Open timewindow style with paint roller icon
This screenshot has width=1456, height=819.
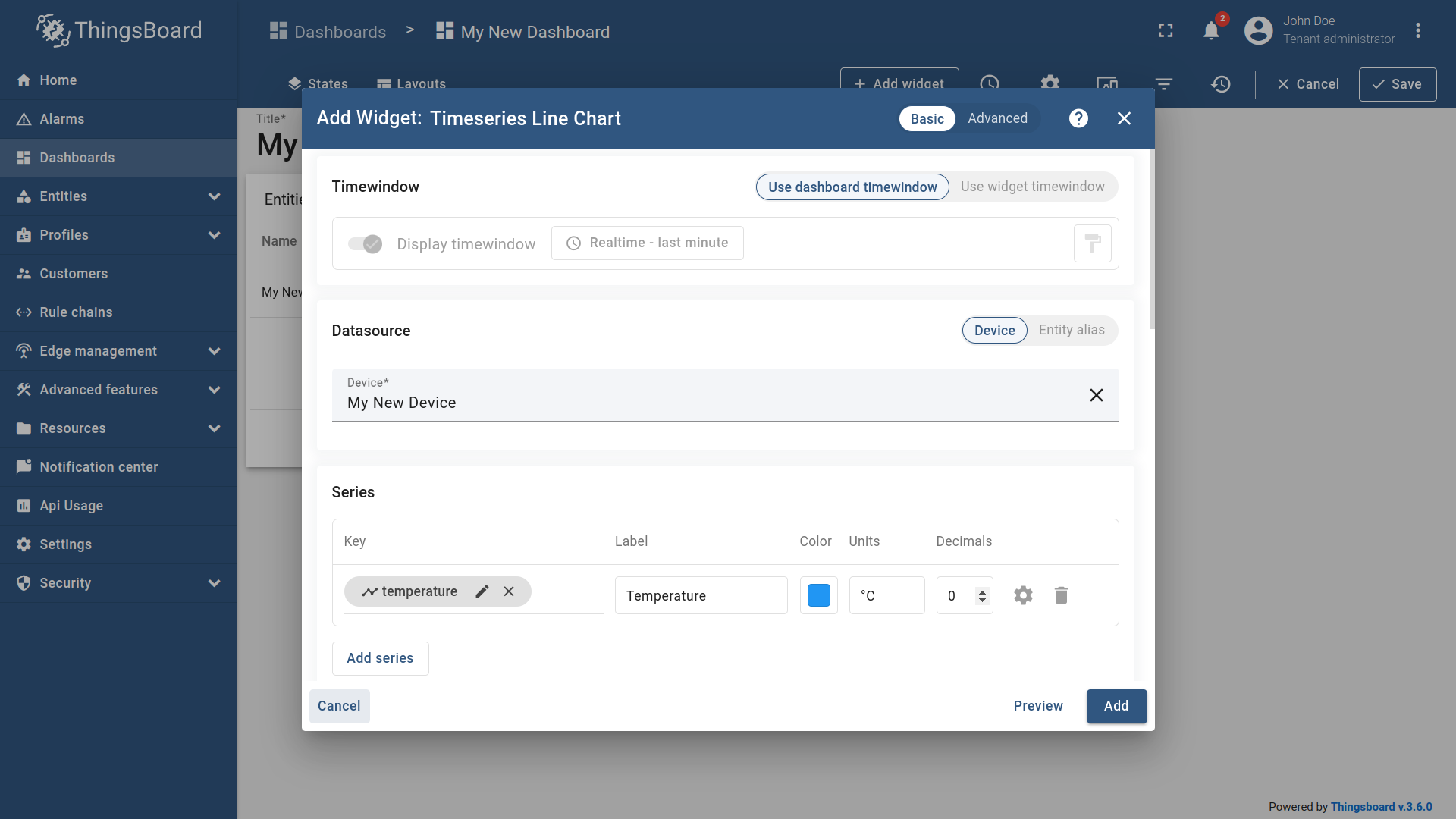[x=1092, y=243]
